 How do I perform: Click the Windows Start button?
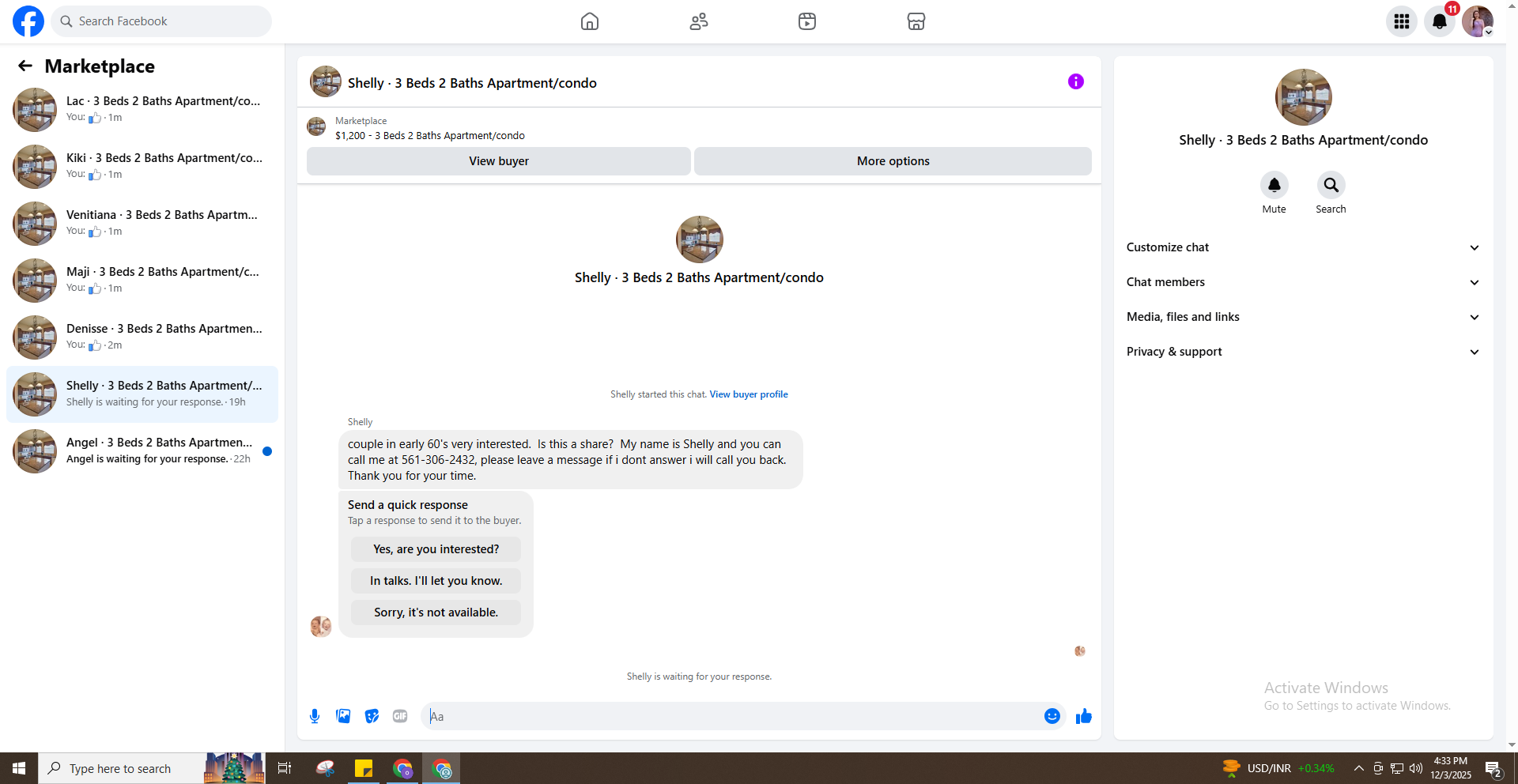[x=19, y=768]
